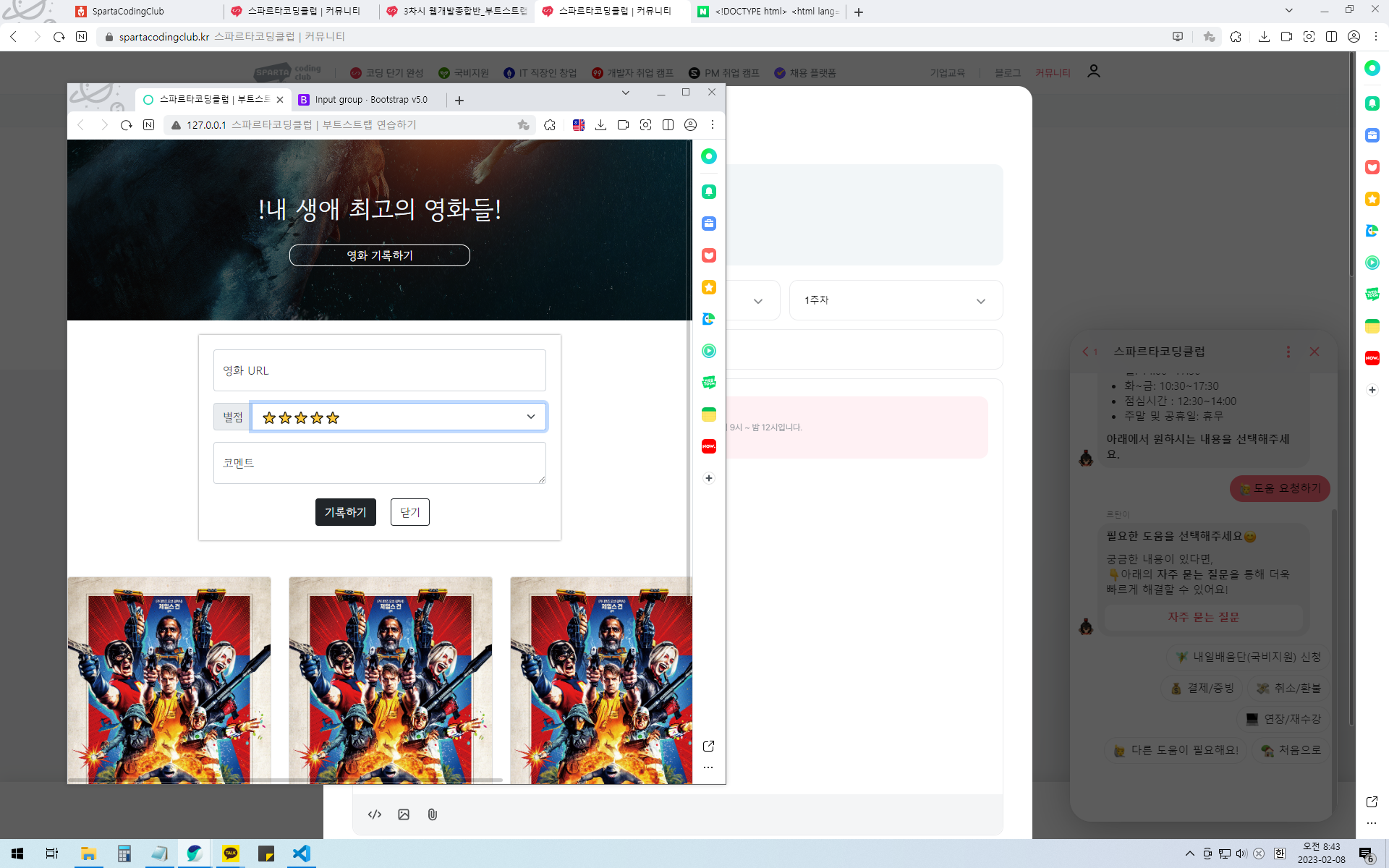The image size is (1389, 868).
Task: Open a new tab in the front window
Action: click(x=459, y=101)
